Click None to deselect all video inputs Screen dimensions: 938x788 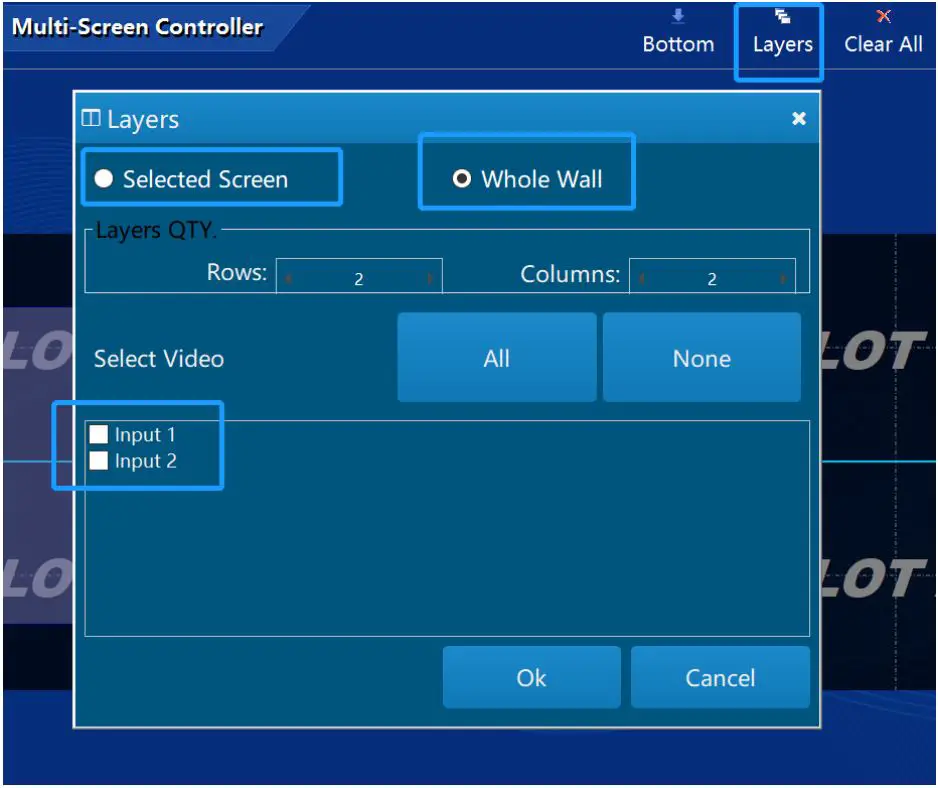(701, 357)
